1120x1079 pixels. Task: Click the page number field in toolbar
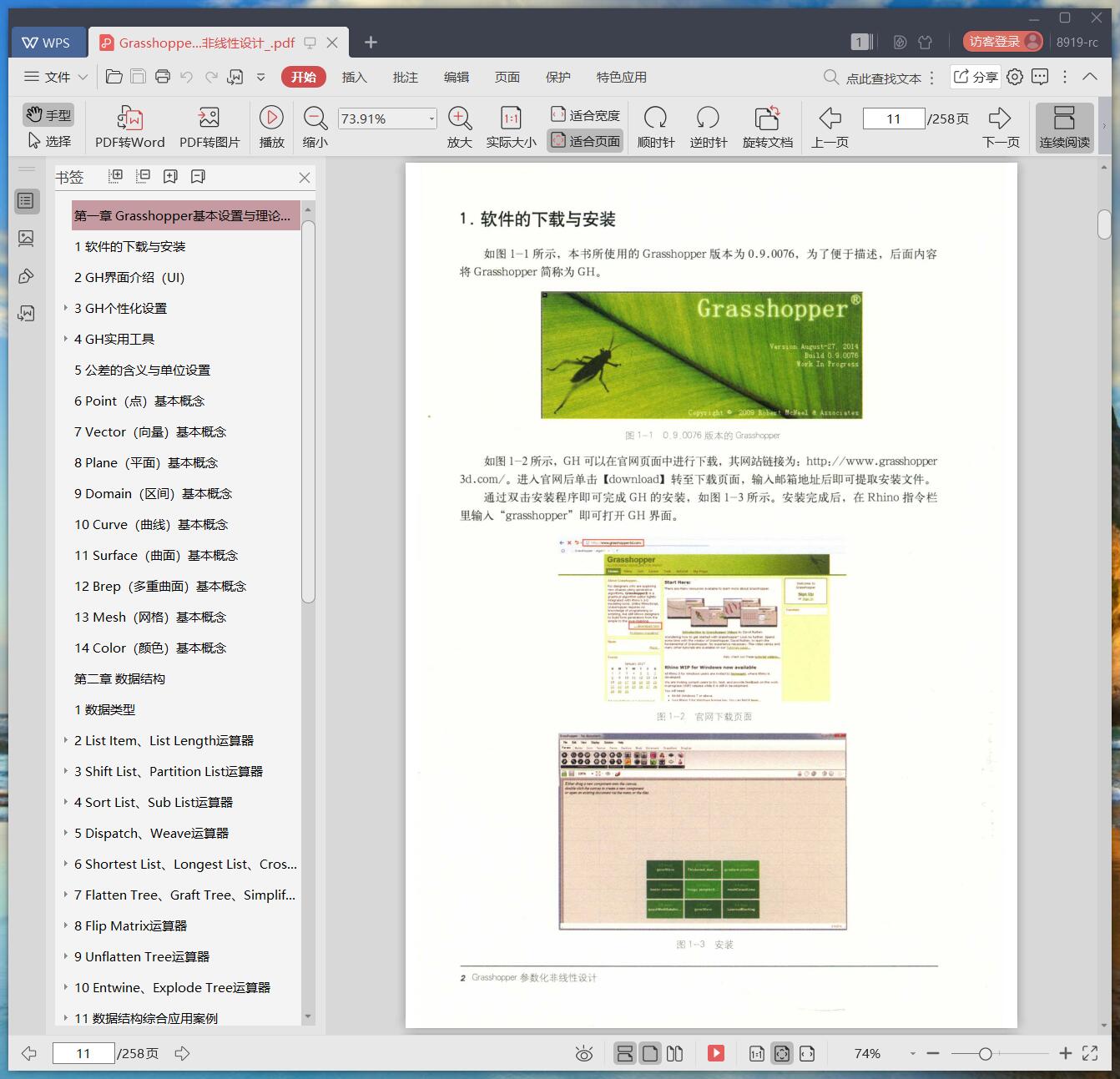pos(894,118)
